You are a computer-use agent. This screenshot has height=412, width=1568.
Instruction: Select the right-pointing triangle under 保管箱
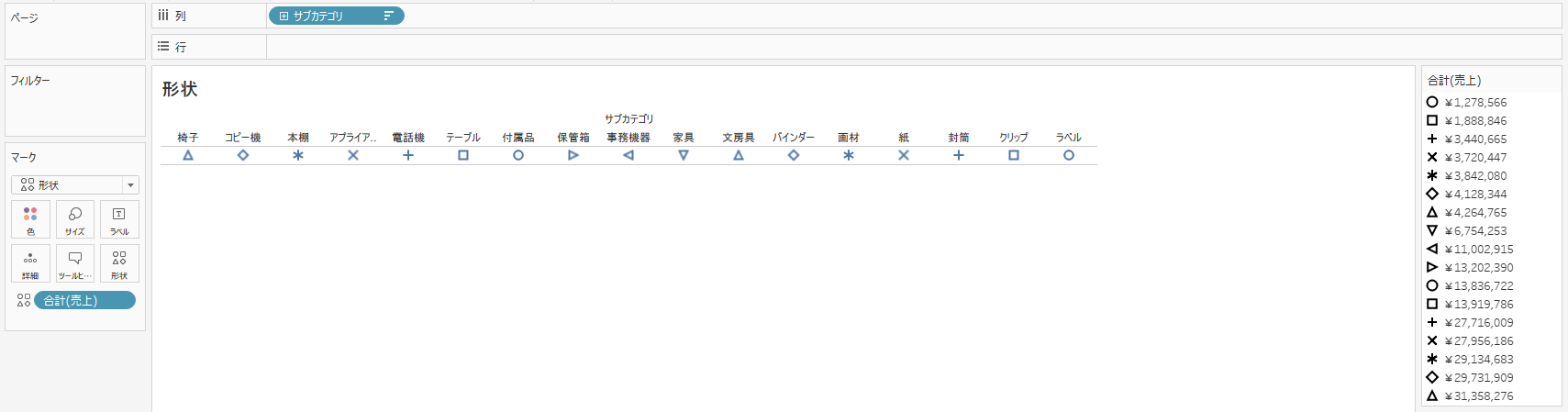tap(573, 155)
